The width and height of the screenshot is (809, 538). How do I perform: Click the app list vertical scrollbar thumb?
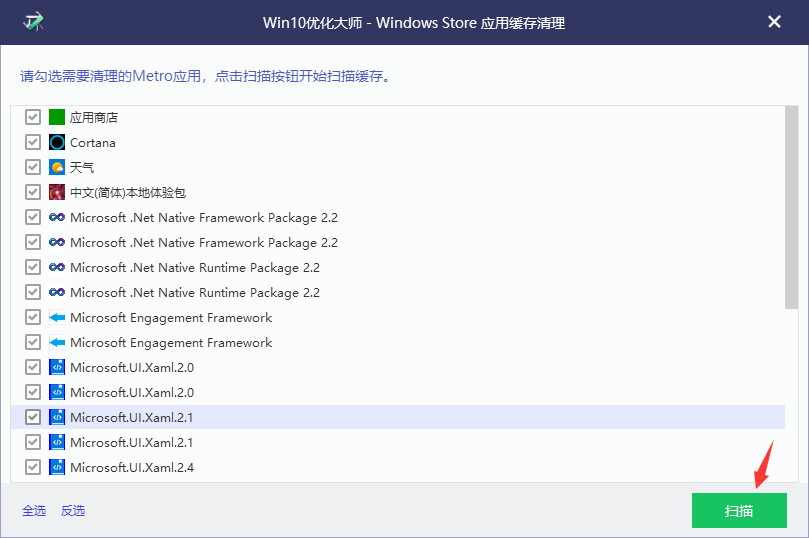click(791, 207)
